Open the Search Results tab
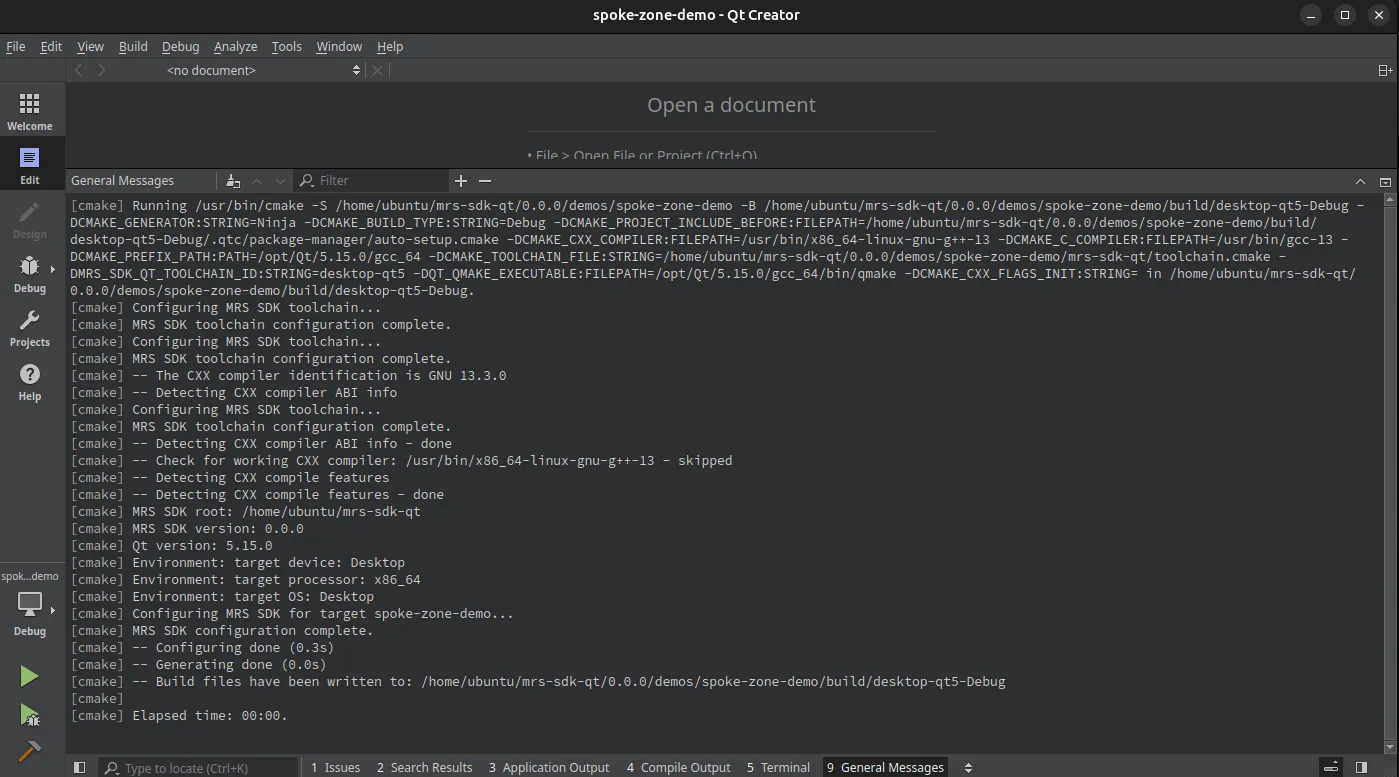 (x=424, y=768)
